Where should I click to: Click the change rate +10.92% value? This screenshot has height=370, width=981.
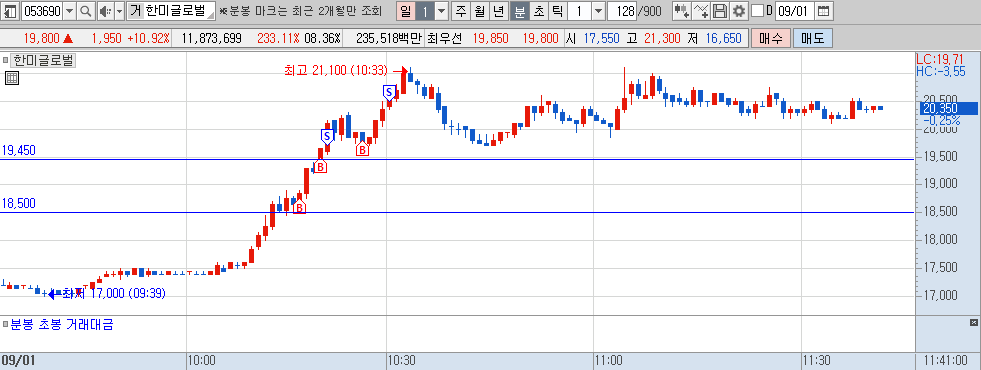tap(148, 38)
